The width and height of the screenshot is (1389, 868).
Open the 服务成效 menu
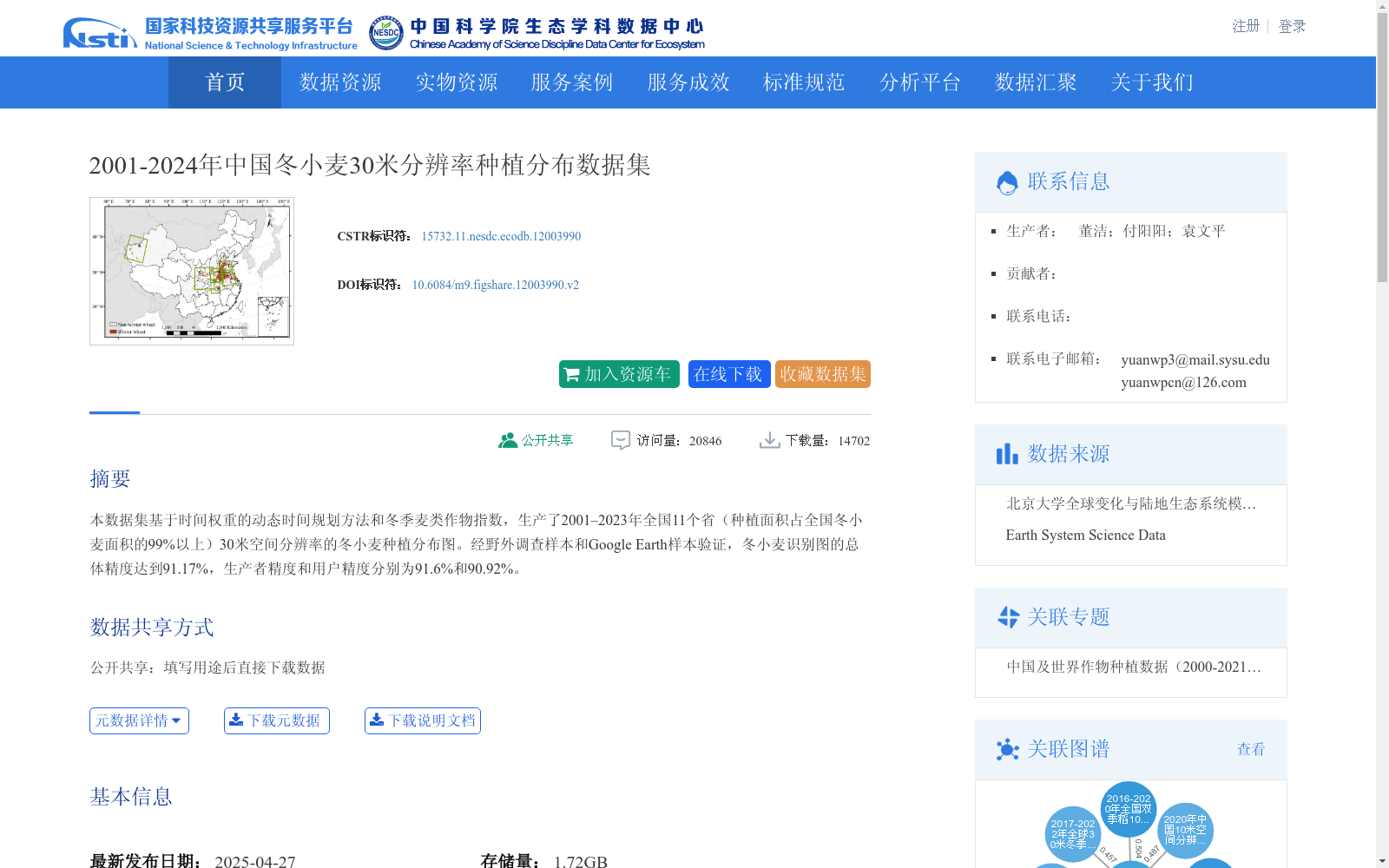(x=688, y=82)
